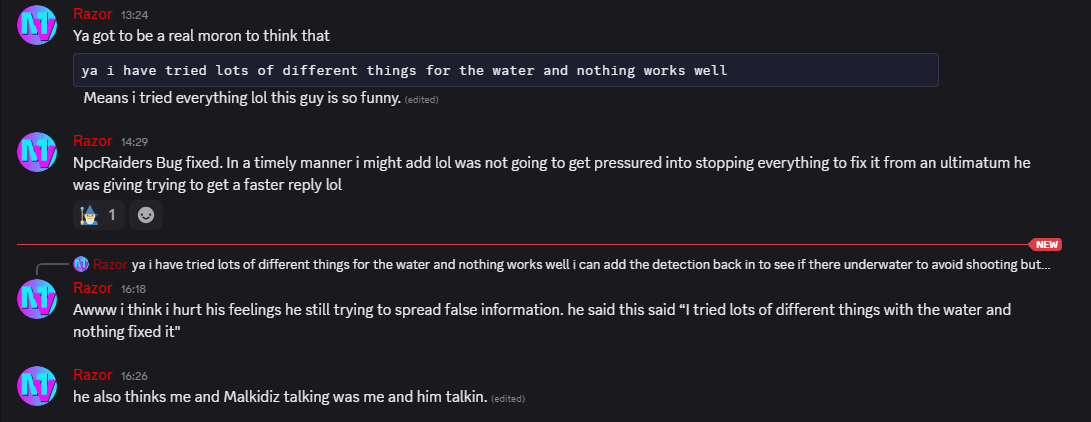
Task: Open Razor's avatar on the 13:24 message
Action: [37, 25]
